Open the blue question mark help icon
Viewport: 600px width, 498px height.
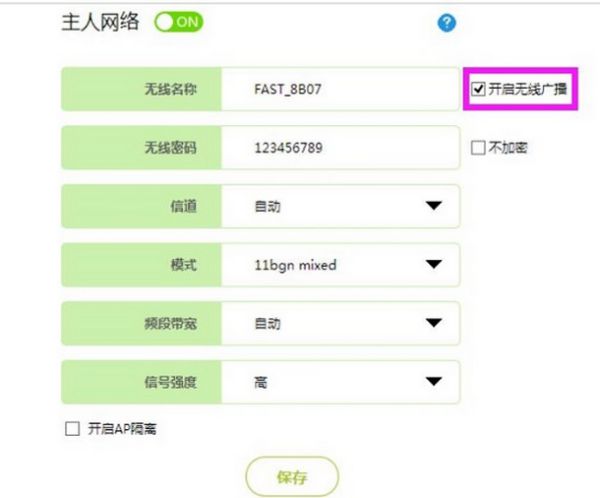pos(447,23)
